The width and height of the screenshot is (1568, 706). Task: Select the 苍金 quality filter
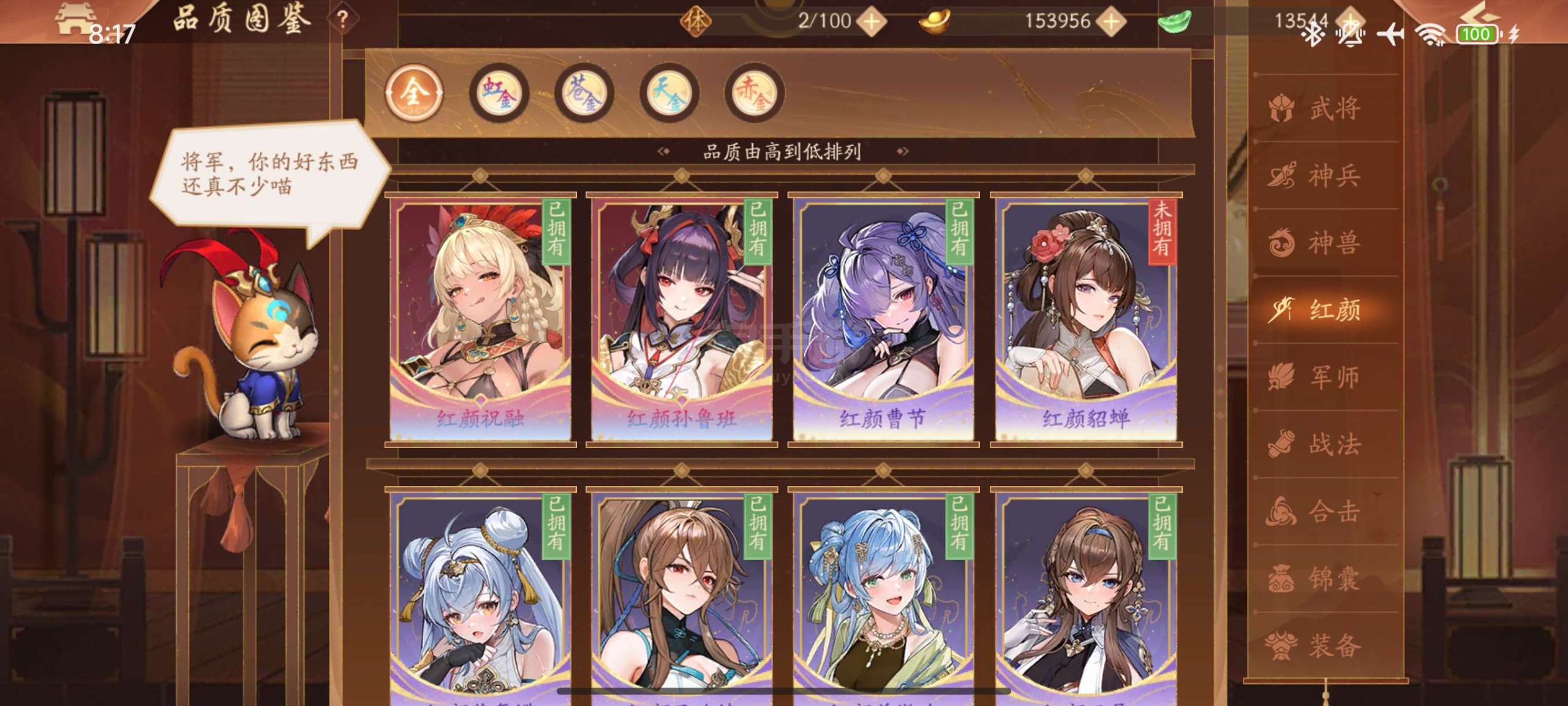(584, 93)
